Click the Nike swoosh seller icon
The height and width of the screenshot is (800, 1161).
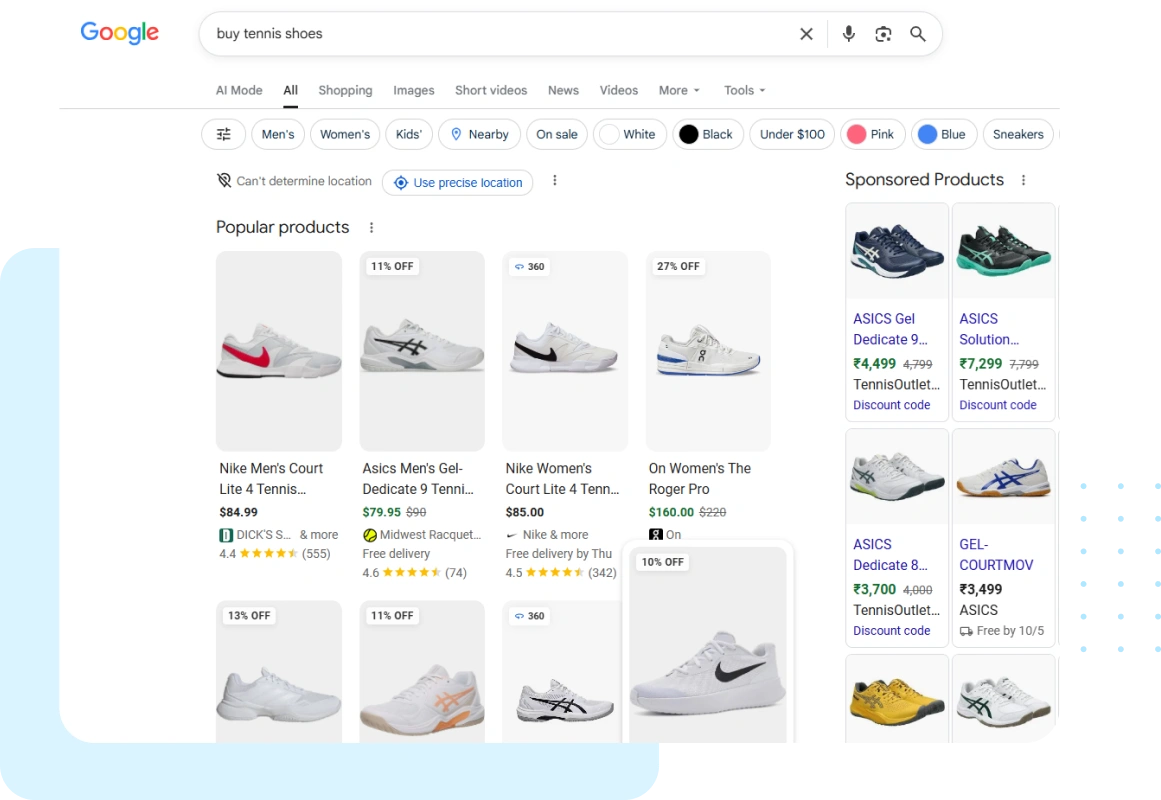pos(512,535)
